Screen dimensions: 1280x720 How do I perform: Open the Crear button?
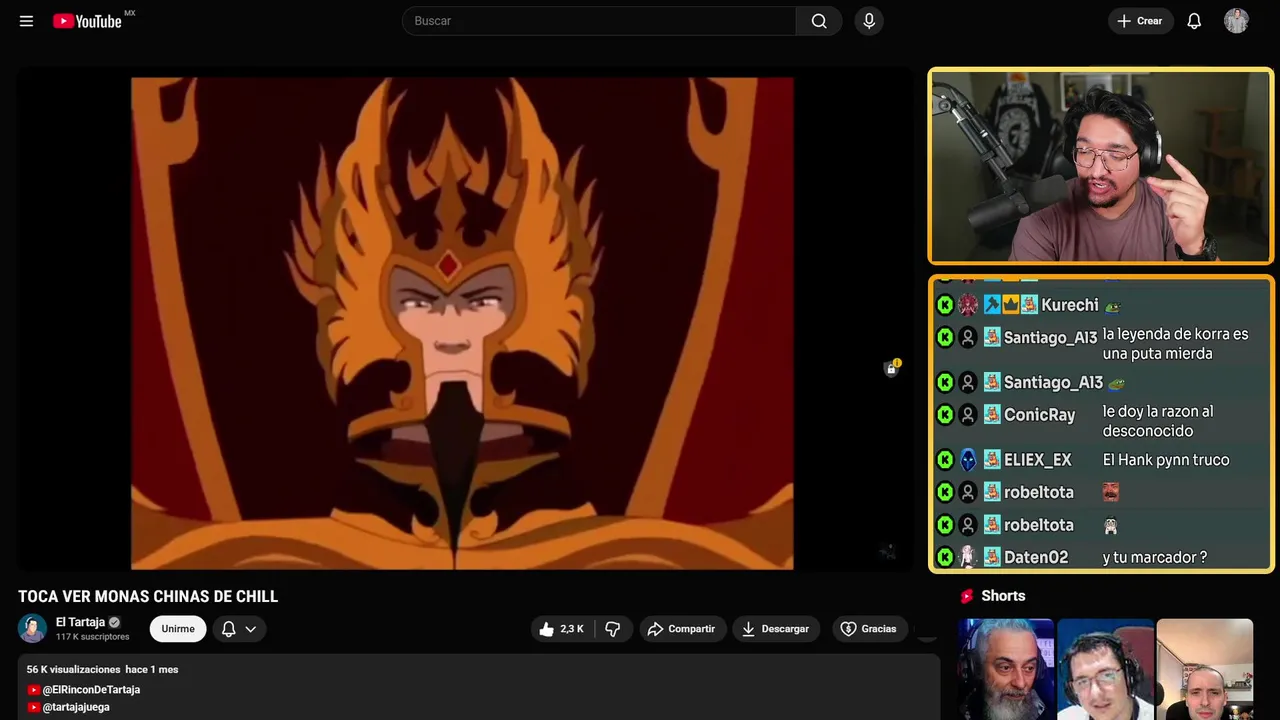point(1140,21)
